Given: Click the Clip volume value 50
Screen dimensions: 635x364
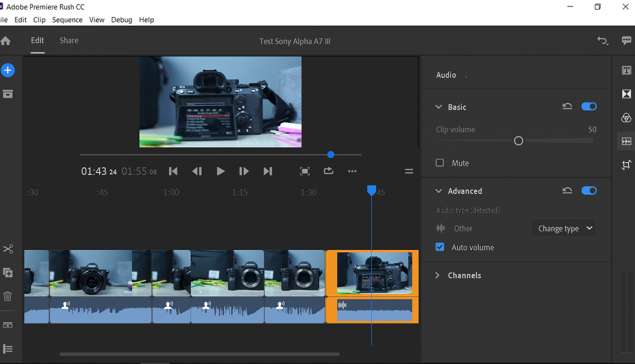Looking at the screenshot, I should [592, 130].
